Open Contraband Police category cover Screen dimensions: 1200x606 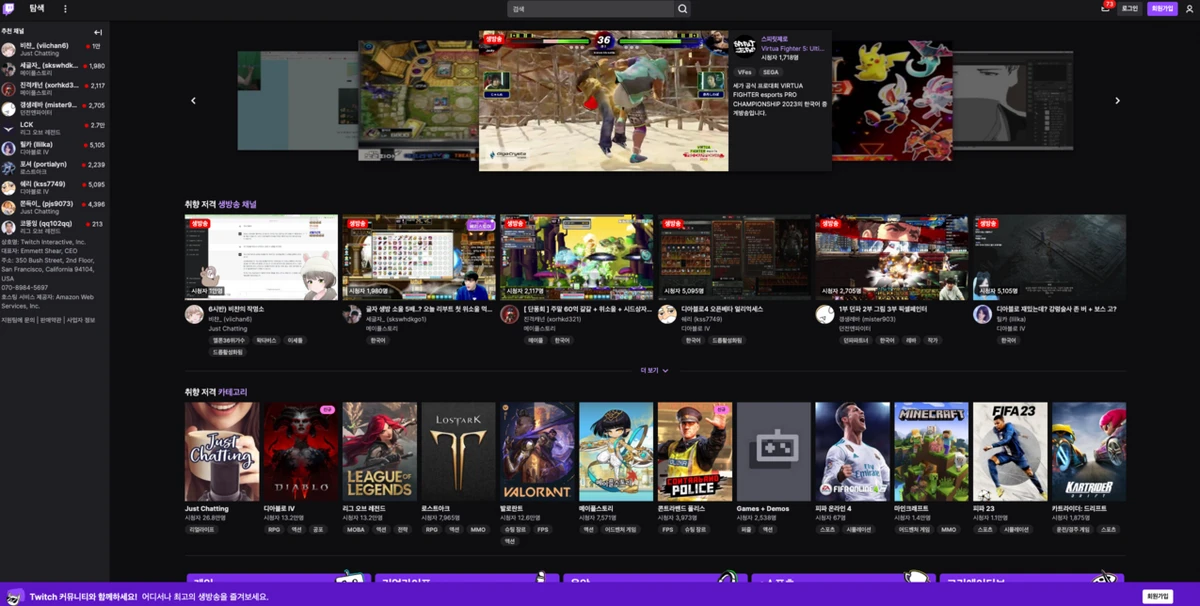(x=695, y=451)
